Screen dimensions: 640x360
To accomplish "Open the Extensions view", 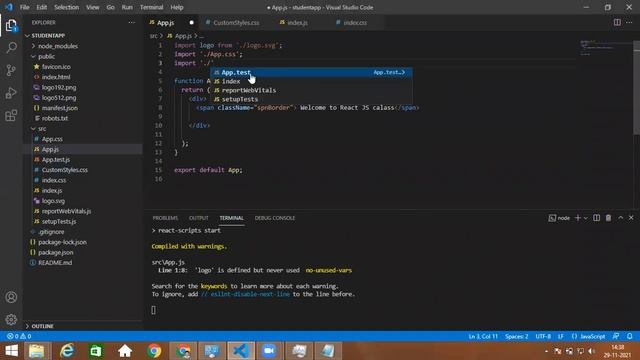I will pos(11,116).
